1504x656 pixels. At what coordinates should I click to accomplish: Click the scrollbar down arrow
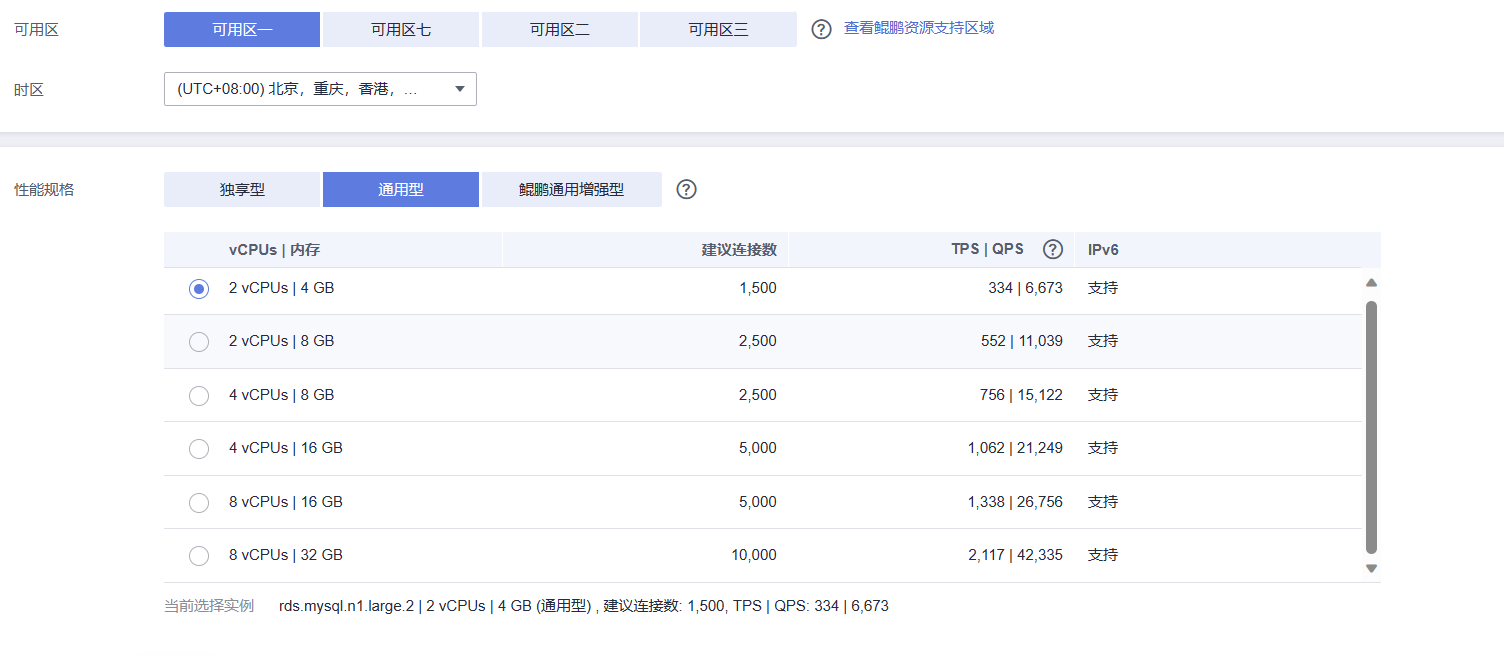(x=1371, y=567)
